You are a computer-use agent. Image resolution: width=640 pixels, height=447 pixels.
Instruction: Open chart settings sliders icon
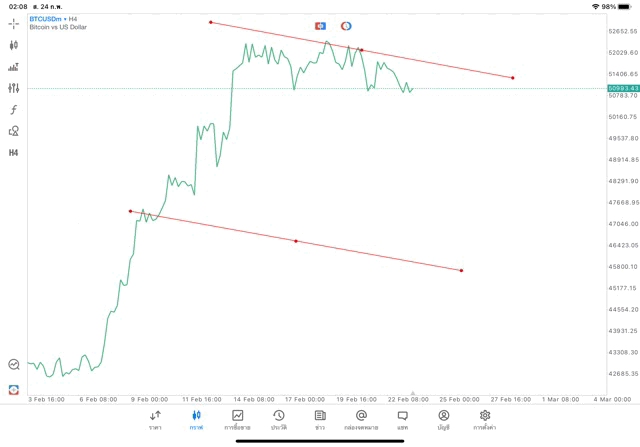pos(14,88)
